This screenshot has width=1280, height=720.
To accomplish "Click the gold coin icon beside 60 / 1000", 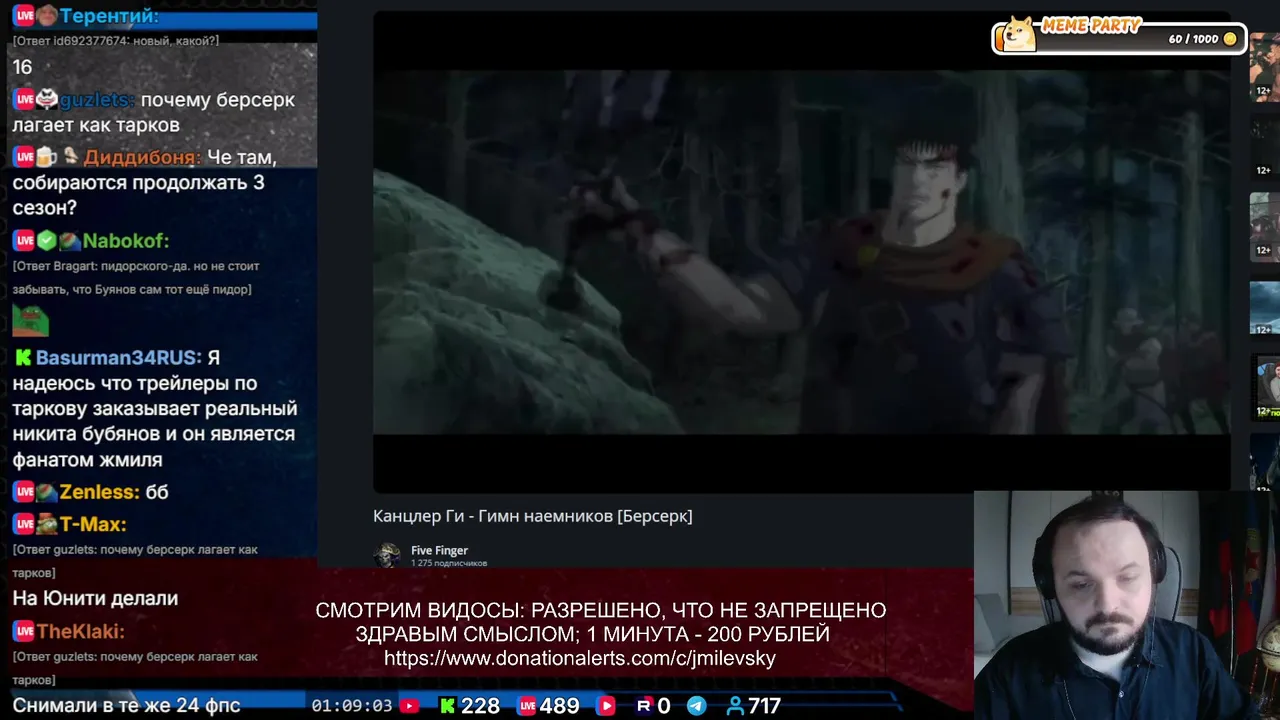I will (1230, 39).
